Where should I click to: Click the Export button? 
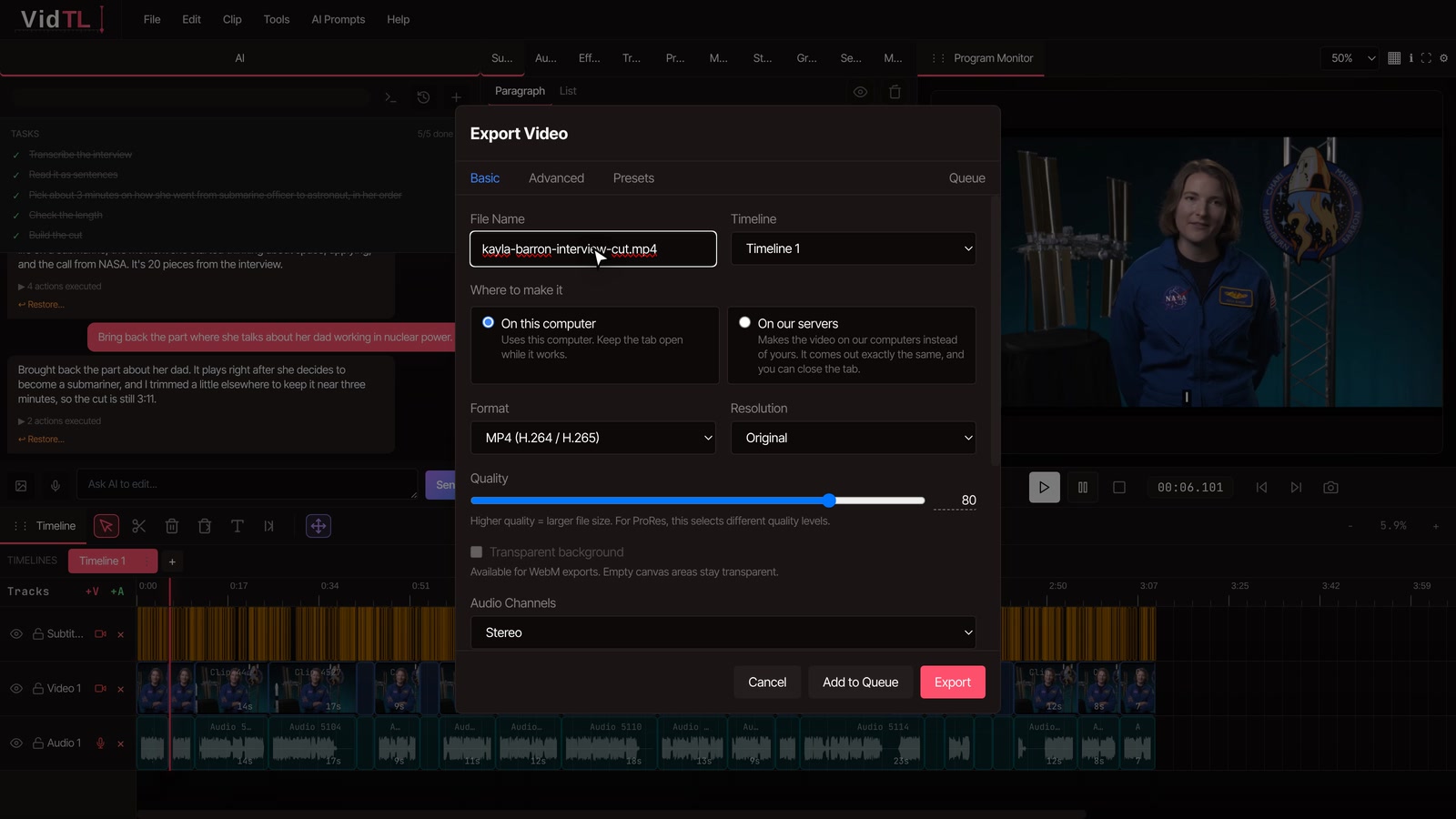pyautogui.click(x=953, y=682)
